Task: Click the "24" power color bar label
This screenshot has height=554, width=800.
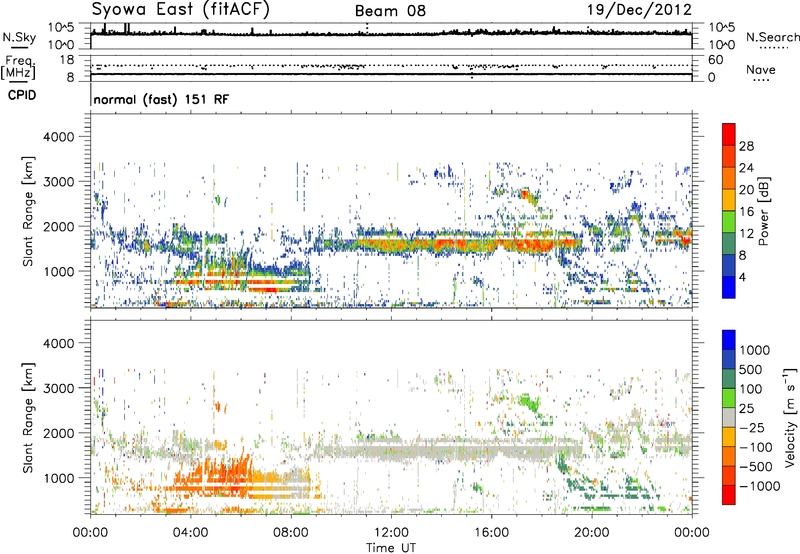Action: pos(746,168)
